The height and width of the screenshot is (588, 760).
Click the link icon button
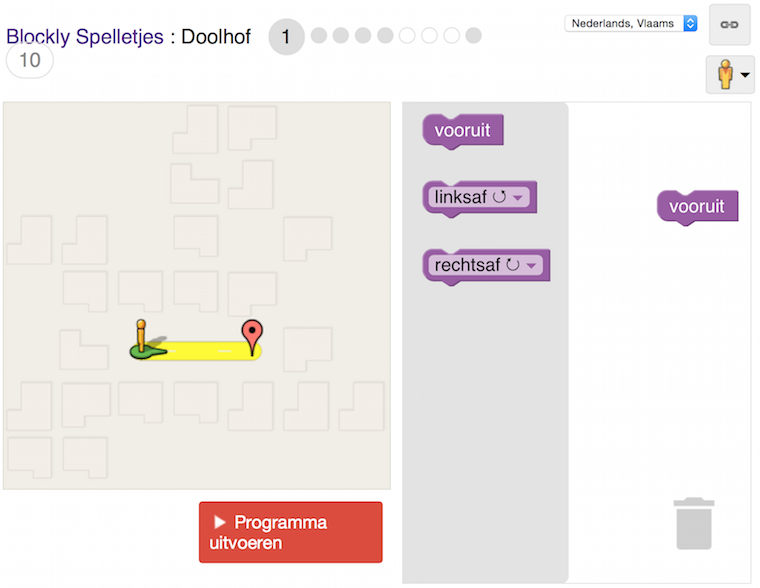tap(729, 25)
